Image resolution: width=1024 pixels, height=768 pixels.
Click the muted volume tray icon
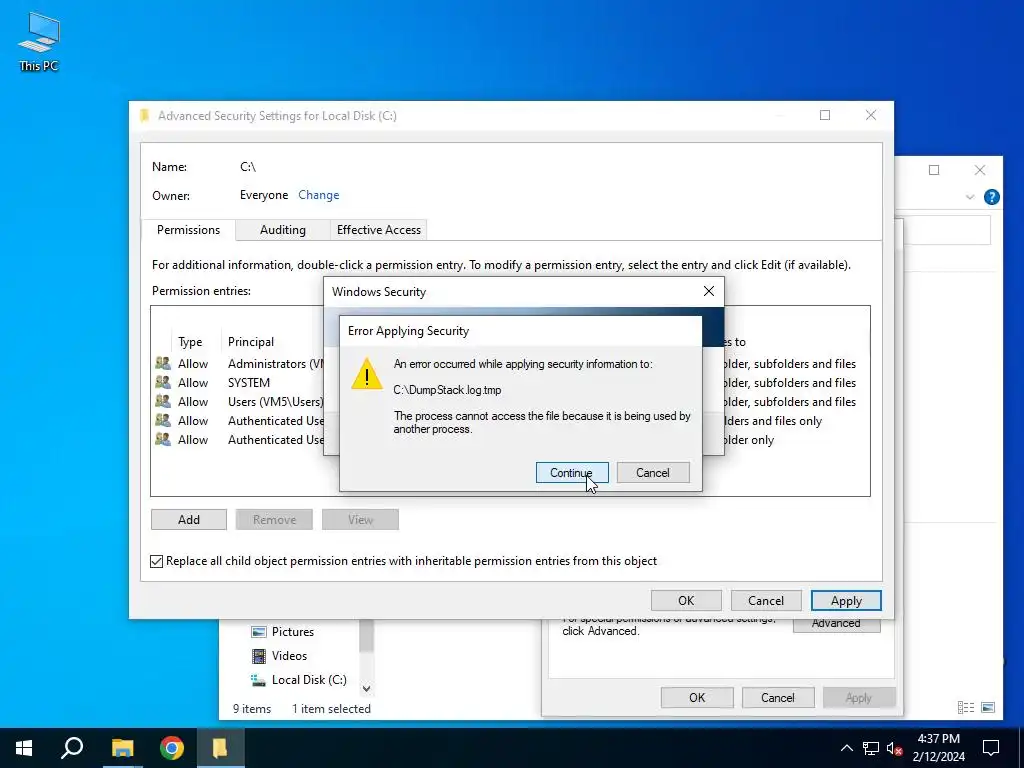tap(895, 748)
